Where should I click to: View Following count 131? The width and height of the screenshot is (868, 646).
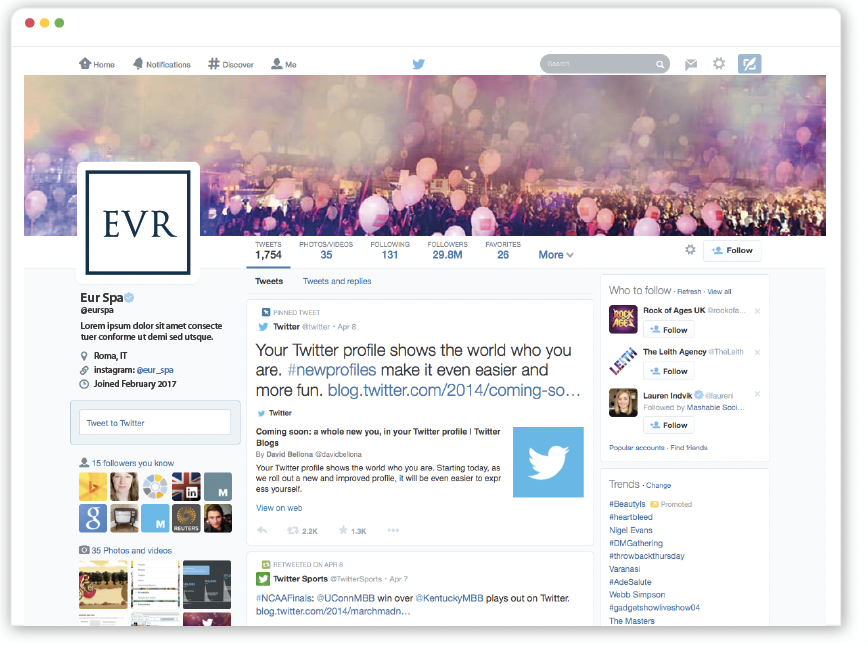390,251
